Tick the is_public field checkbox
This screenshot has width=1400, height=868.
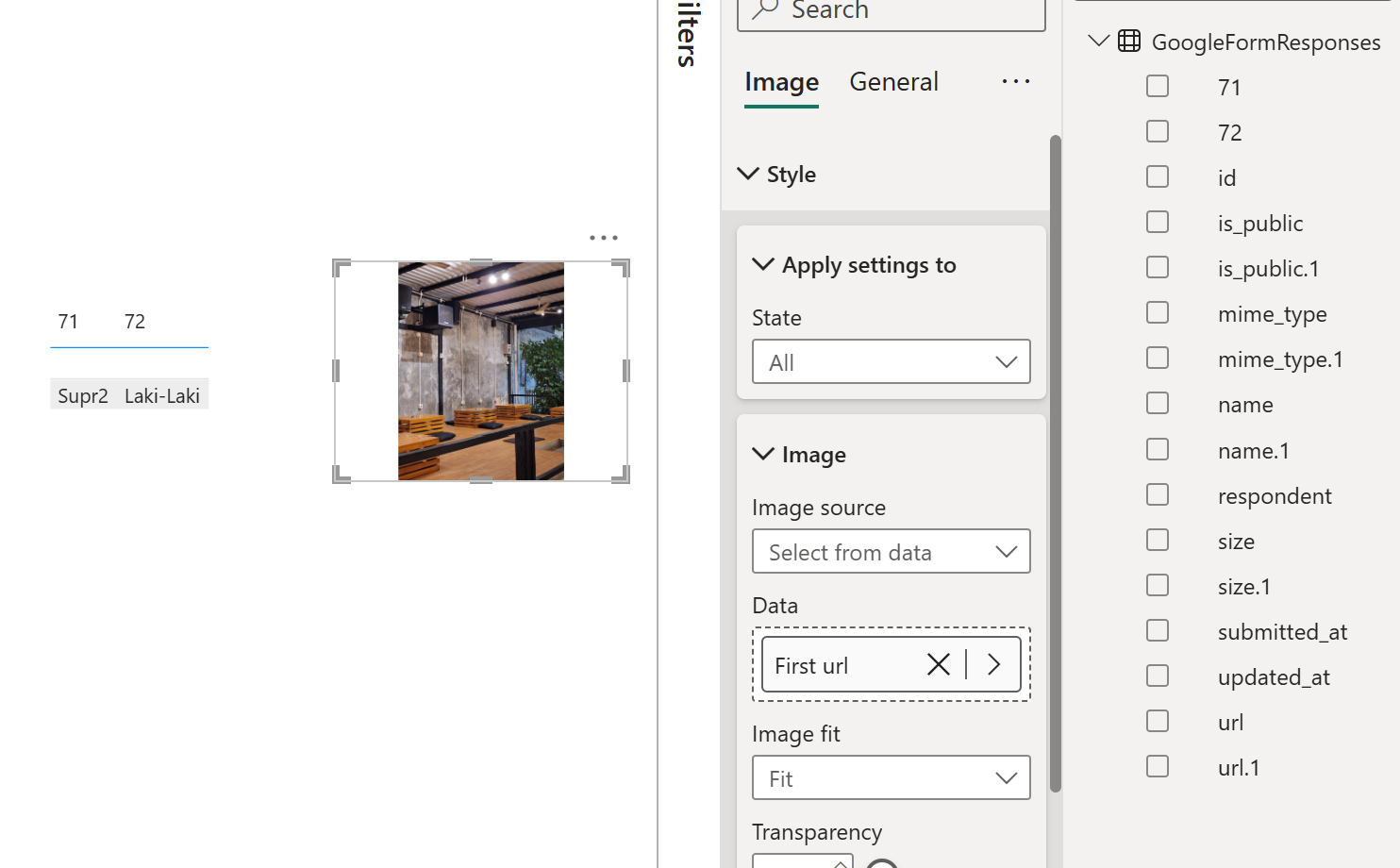tap(1158, 222)
